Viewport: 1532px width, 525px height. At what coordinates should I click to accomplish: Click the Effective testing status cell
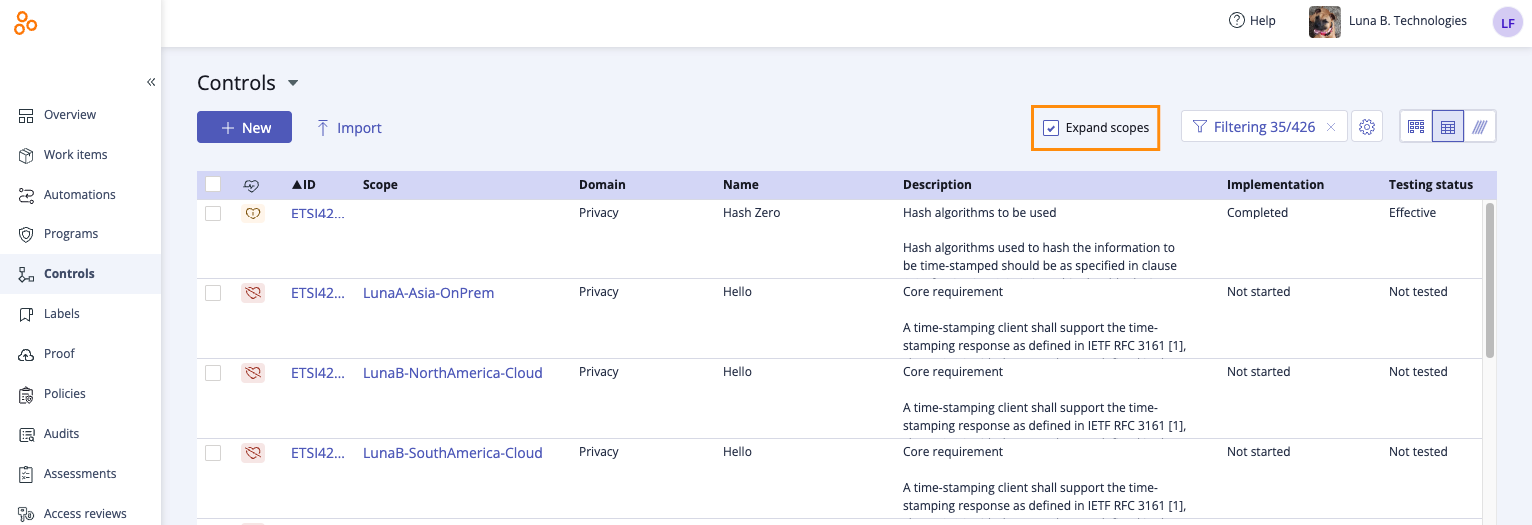pyautogui.click(x=1412, y=213)
